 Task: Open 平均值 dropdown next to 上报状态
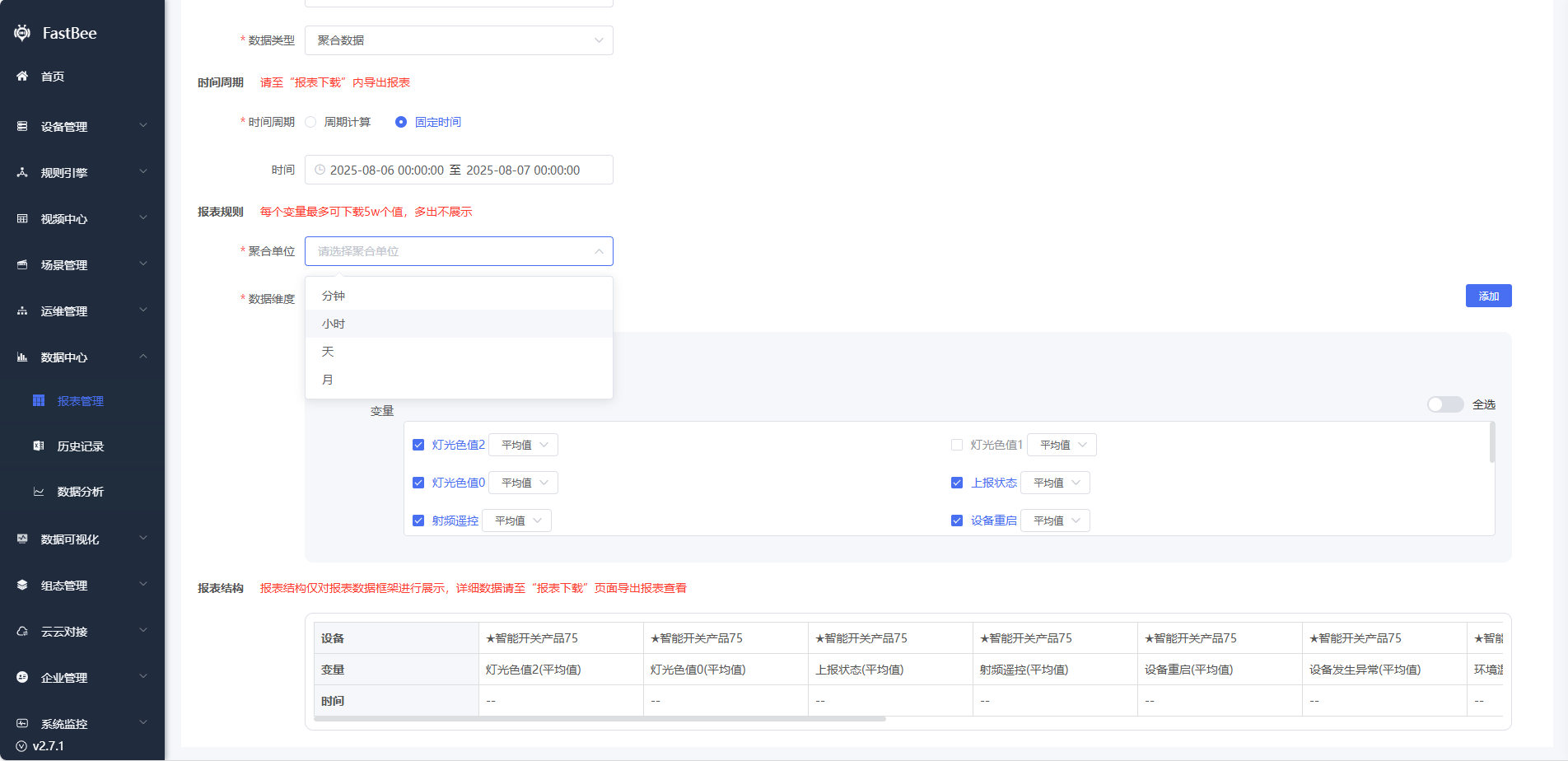coord(1055,483)
